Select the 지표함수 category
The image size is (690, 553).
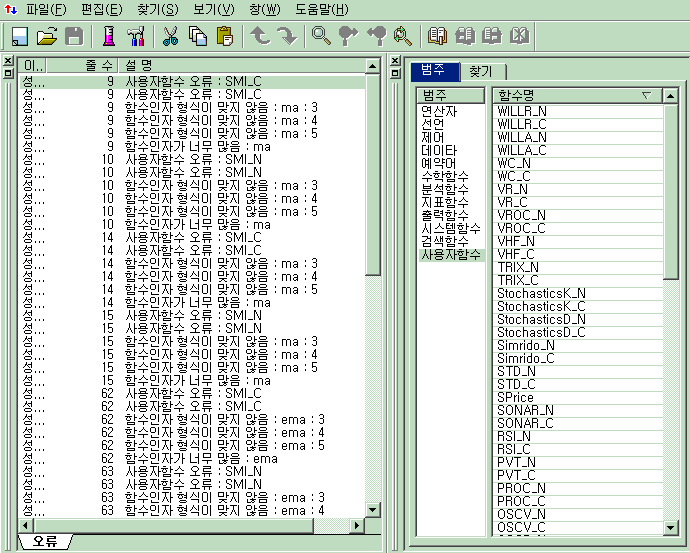click(x=446, y=202)
